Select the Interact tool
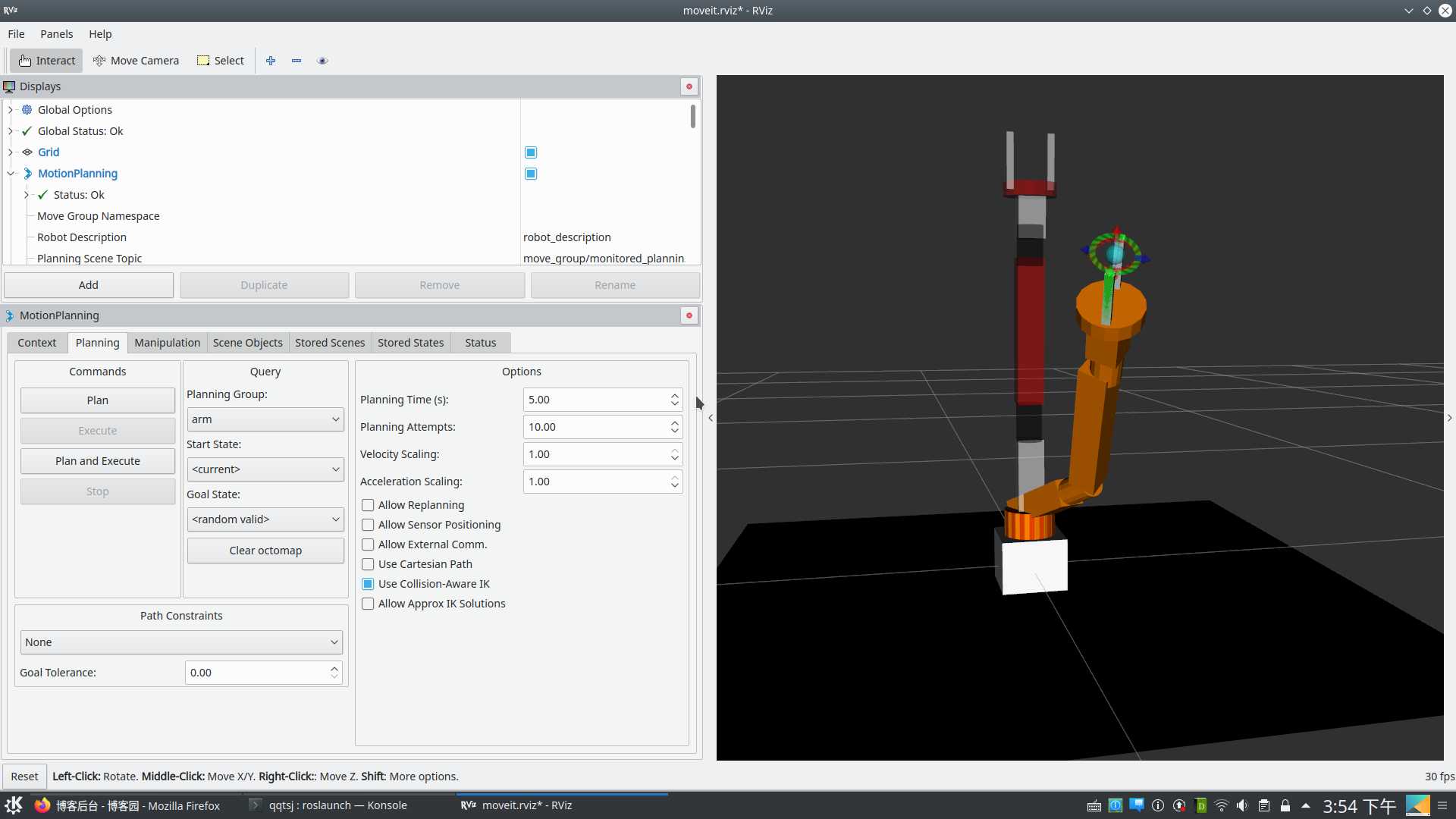 [x=46, y=61]
